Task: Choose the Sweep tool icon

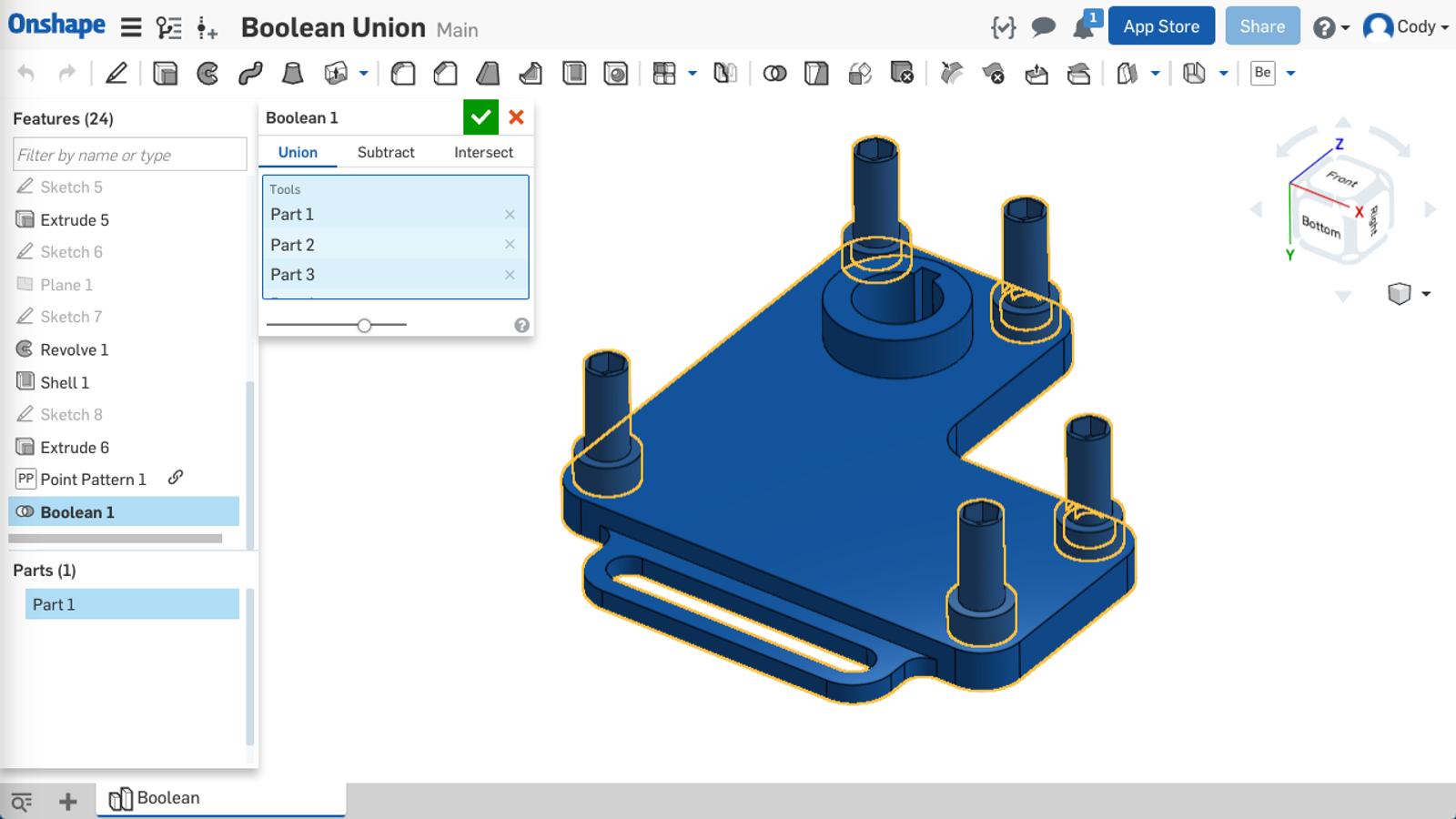Action: [x=250, y=73]
